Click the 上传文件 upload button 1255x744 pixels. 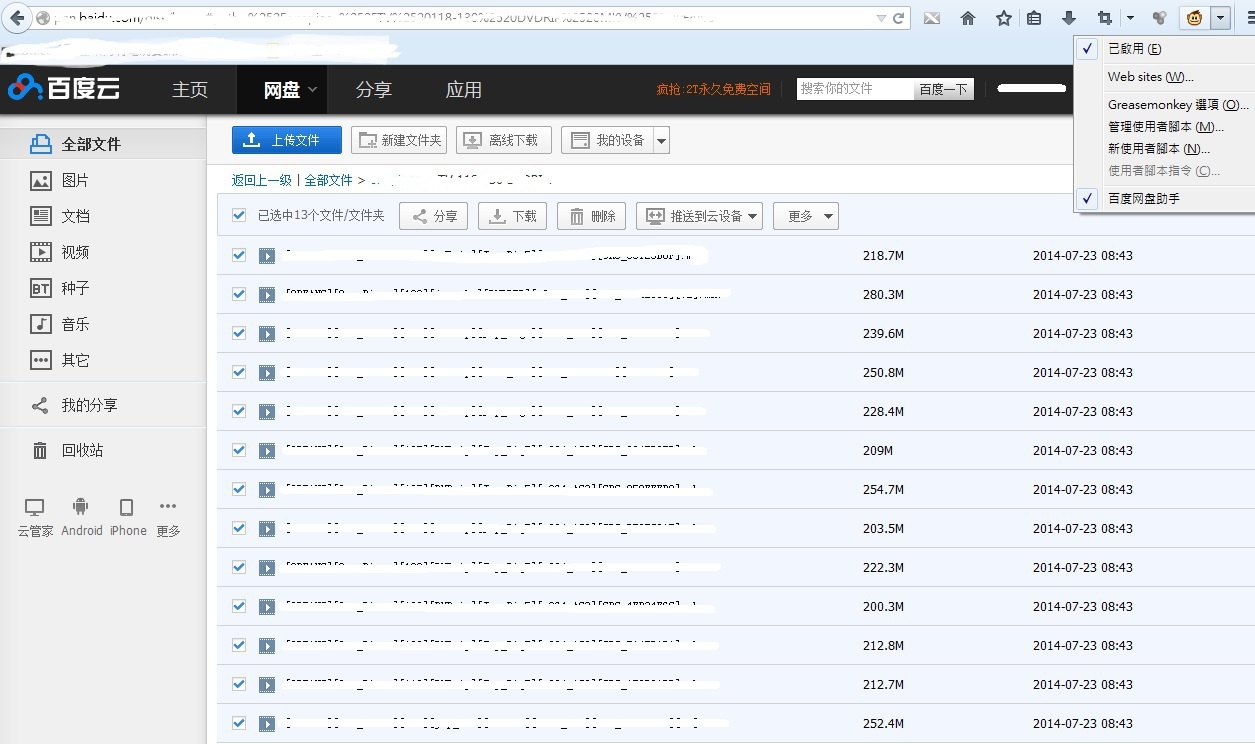pyautogui.click(x=286, y=141)
